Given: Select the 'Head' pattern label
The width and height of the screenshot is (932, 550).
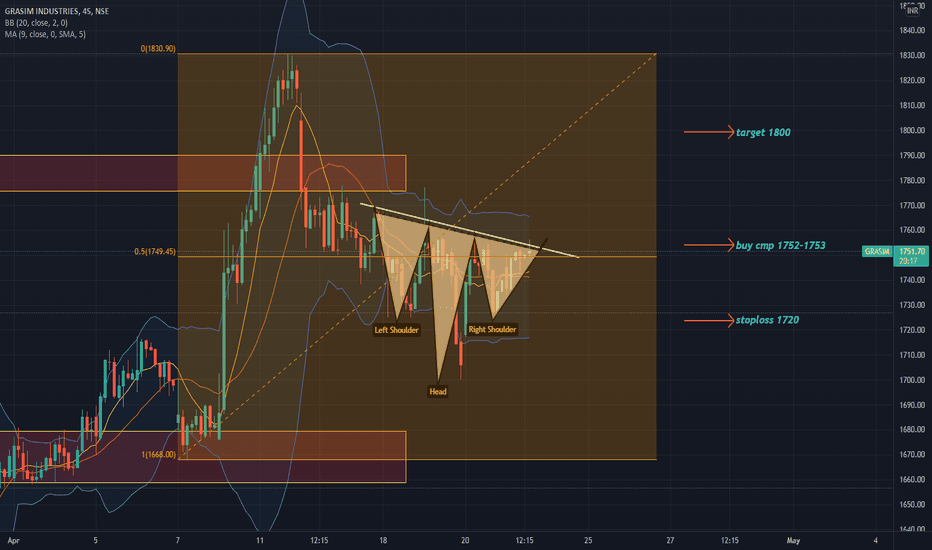Looking at the screenshot, I should tap(438, 391).
